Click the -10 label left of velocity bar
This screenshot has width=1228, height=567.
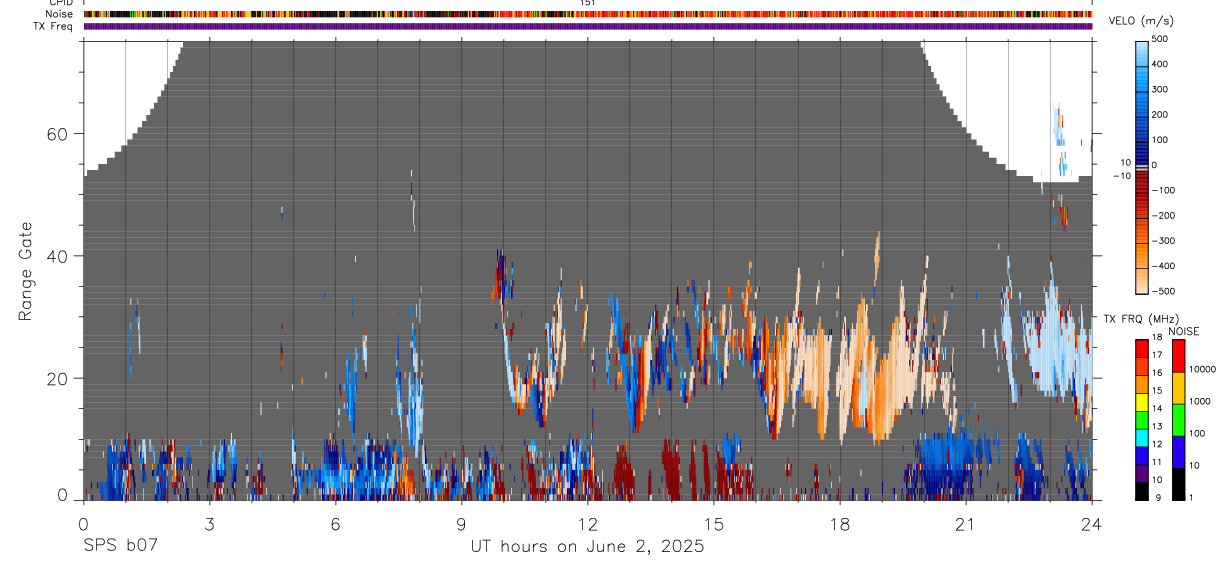(x=1122, y=175)
